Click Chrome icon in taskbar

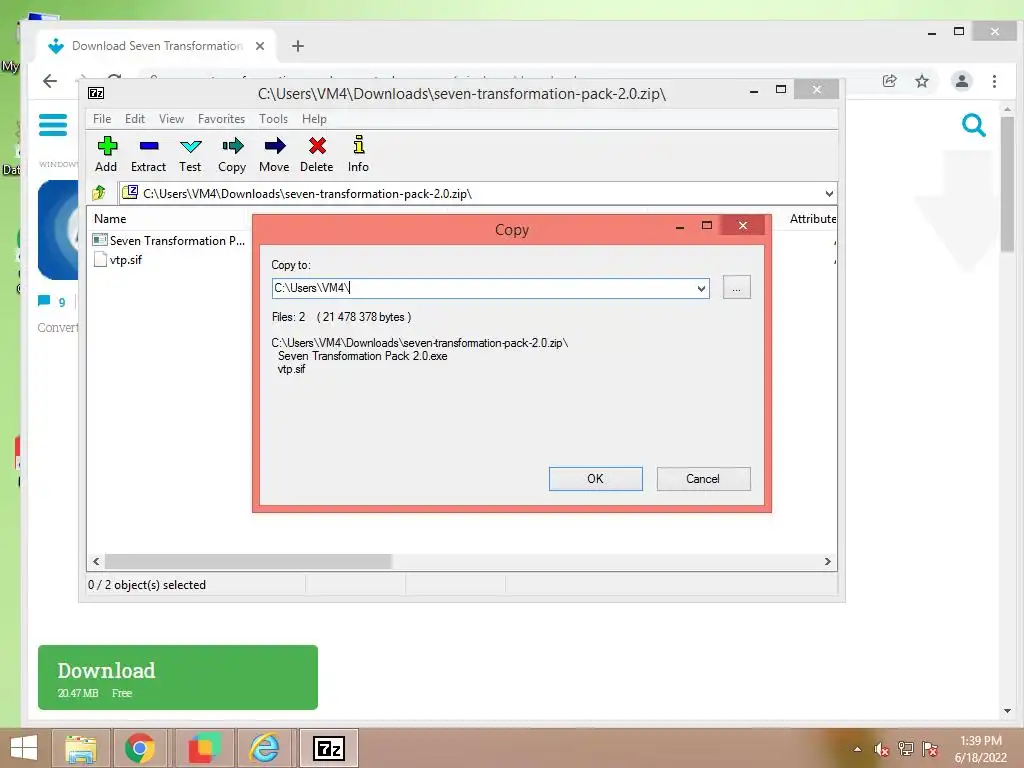140,748
